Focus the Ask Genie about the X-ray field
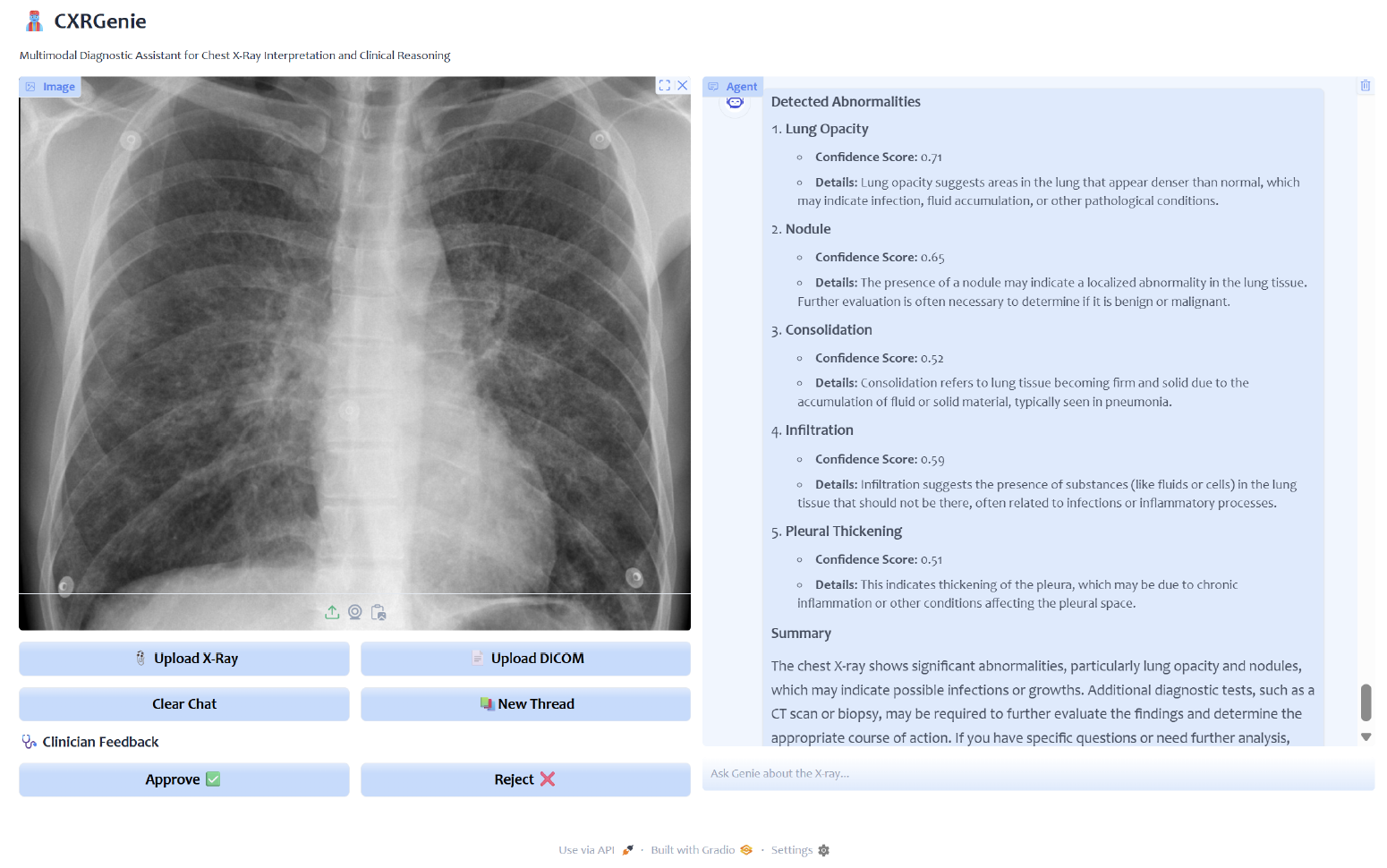Image resolution: width=1387 pixels, height=868 pixels. [1038, 774]
